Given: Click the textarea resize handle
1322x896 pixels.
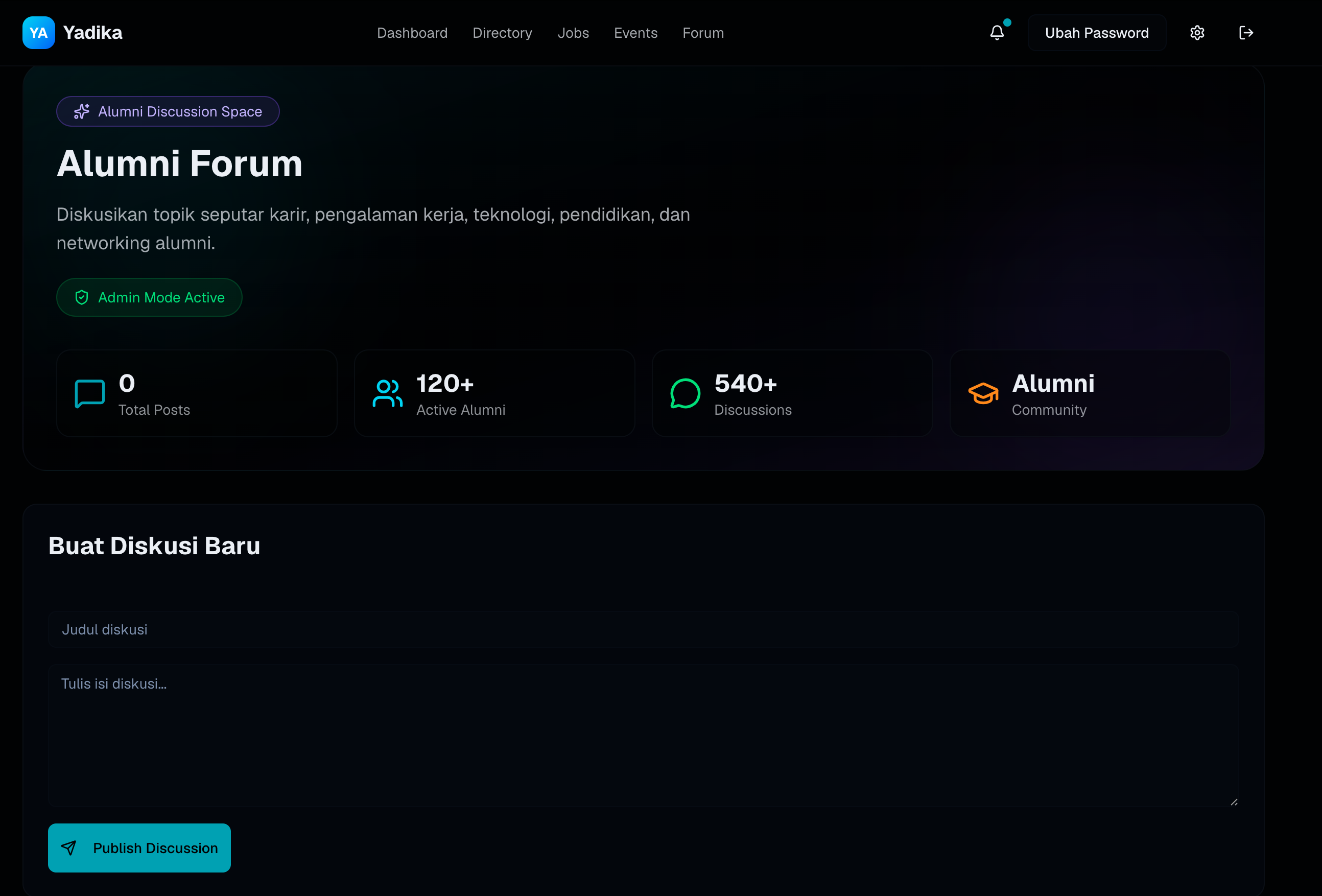Looking at the screenshot, I should (1233, 801).
